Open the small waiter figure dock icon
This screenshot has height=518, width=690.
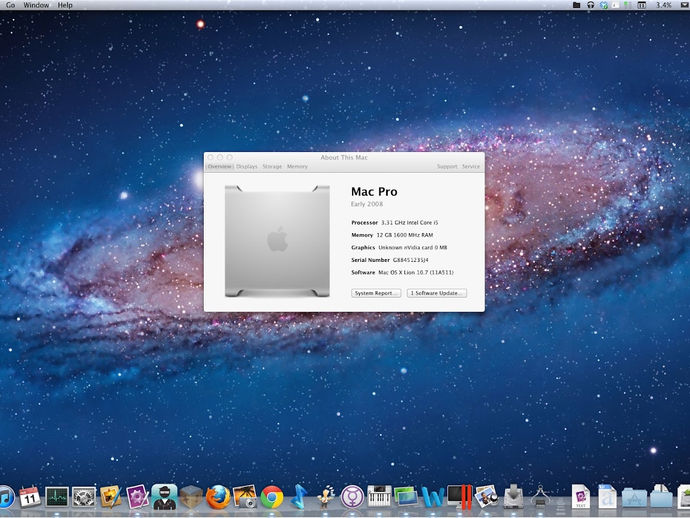pos(326,497)
